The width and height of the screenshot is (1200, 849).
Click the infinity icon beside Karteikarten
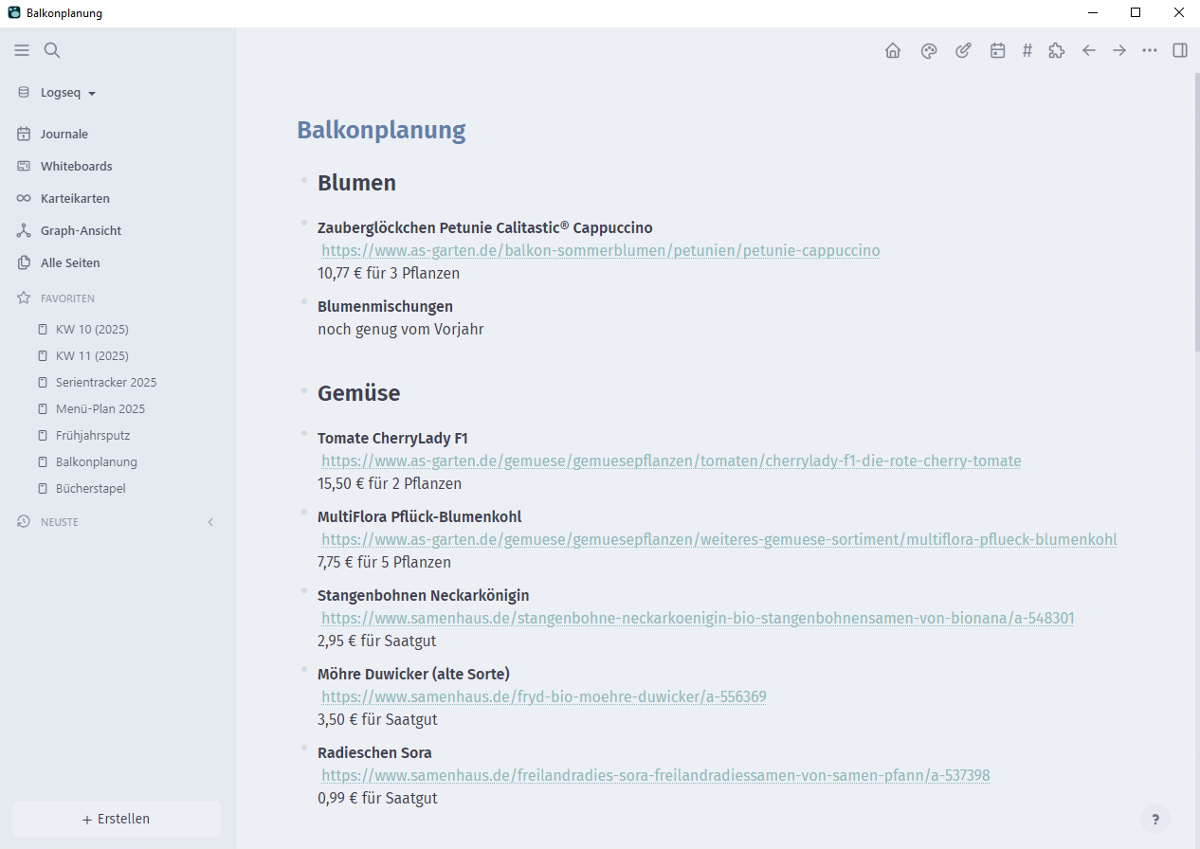click(x=24, y=198)
